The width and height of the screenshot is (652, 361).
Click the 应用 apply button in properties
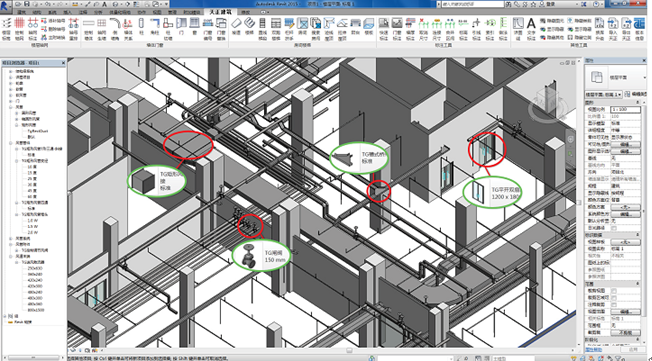point(632,350)
